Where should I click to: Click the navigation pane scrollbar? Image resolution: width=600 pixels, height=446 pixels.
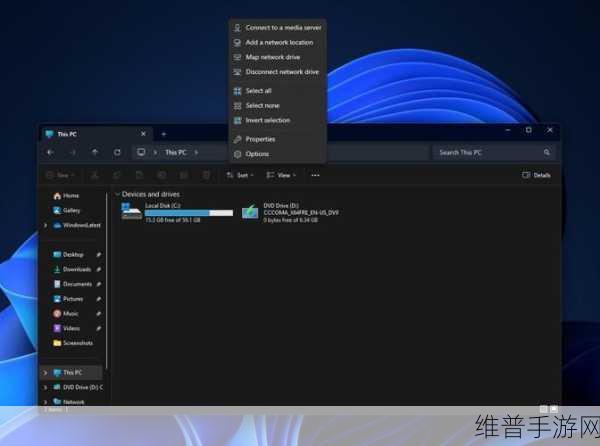click(106, 281)
